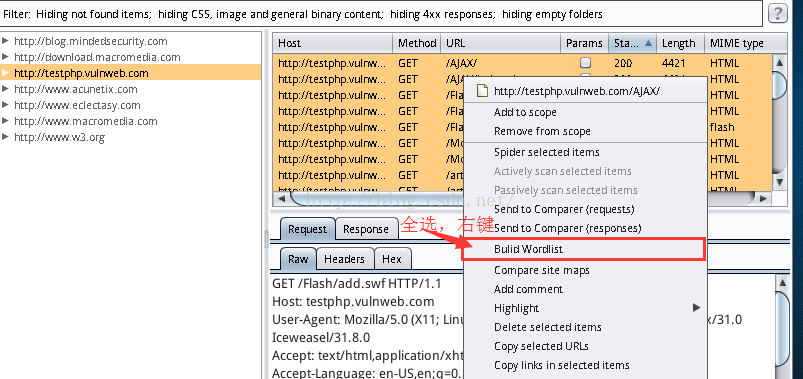Expand http://www.eclectasy.com tree node
Image resolution: width=803 pixels, height=379 pixels.
tap(6, 105)
